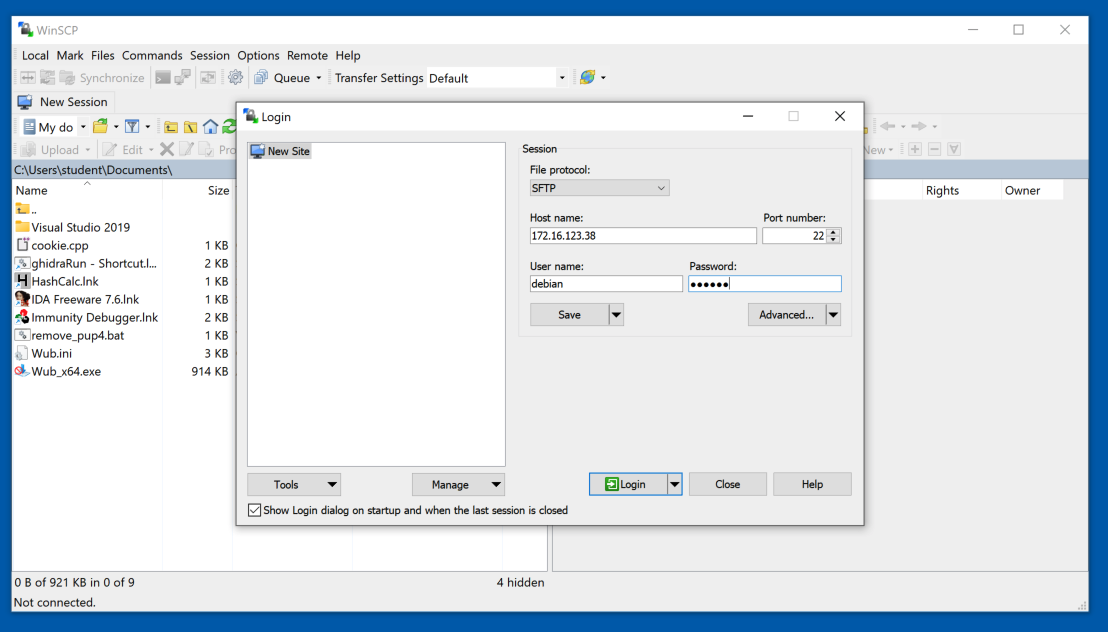This screenshot has height=632, width=1108.
Task: Sort by the Name column header
Action: 88,190
